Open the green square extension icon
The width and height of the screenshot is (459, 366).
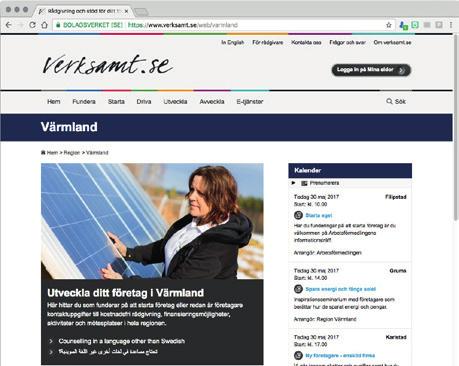(x=415, y=25)
